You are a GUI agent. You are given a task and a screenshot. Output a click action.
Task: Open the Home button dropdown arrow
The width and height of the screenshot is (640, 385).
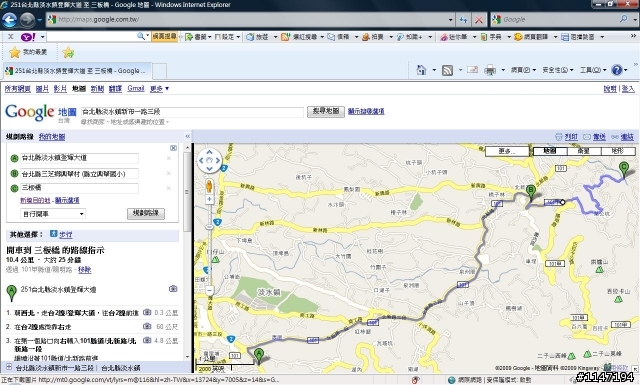(434, 70)
